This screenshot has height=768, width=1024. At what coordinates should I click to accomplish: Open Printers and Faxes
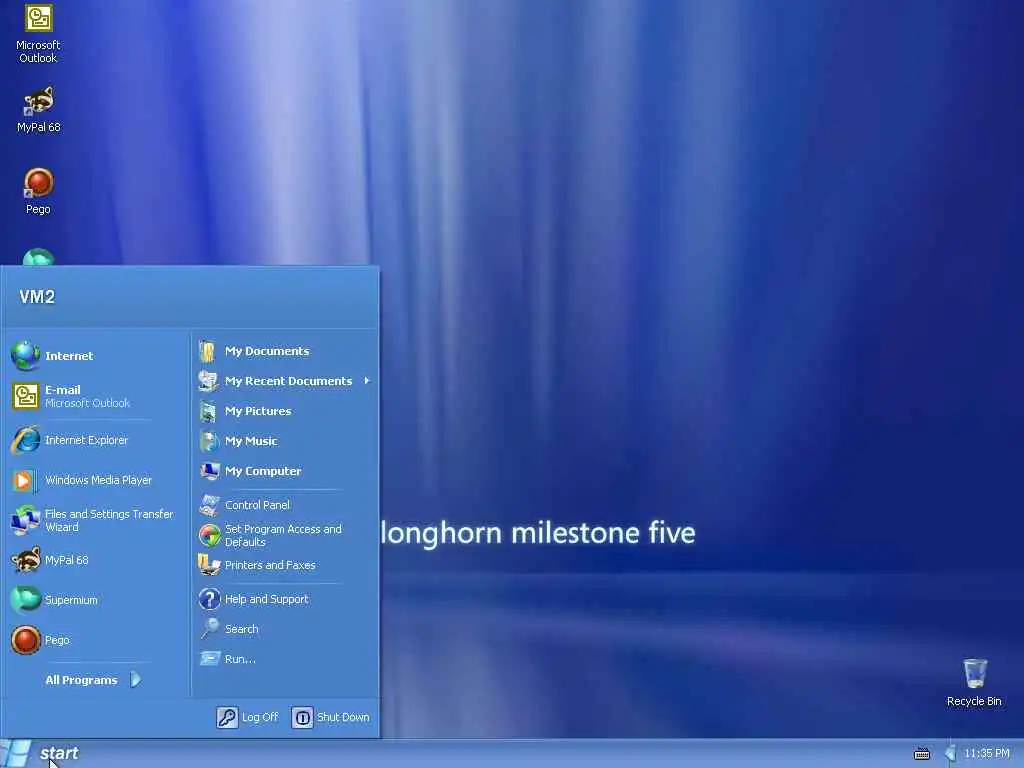click(285, 565)
